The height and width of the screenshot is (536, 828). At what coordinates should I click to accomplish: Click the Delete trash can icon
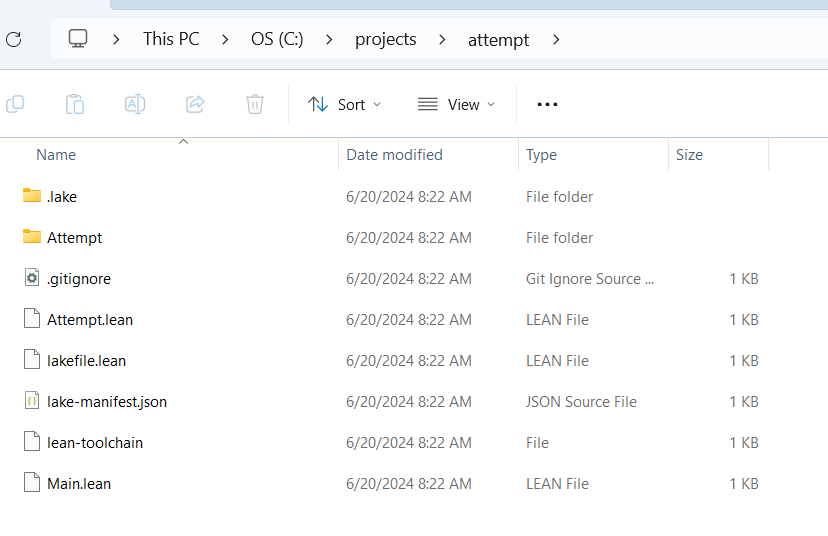point(255,104)
